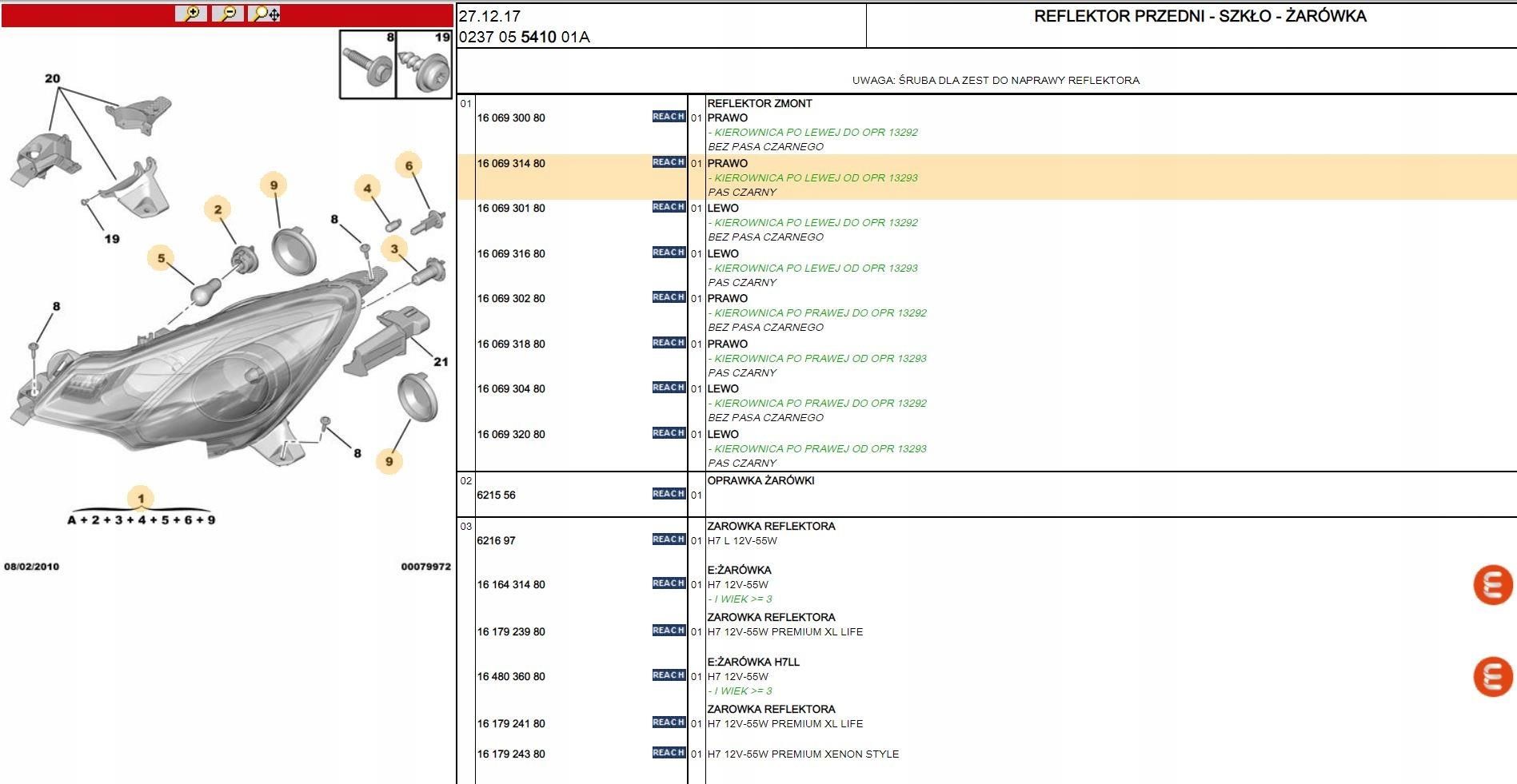1517x784 pixels.
Task: Click orange E icon beside 16 164 314 80
Action: pos(1492,585)
